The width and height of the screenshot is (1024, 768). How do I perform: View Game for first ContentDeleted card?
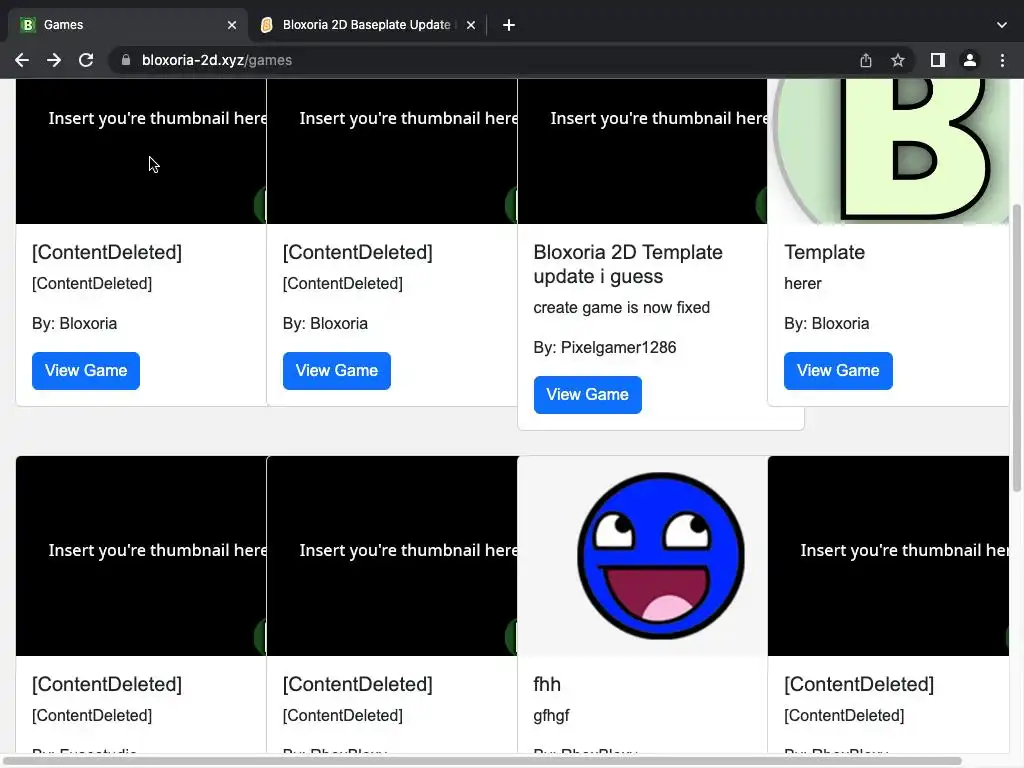coord(86,370)
